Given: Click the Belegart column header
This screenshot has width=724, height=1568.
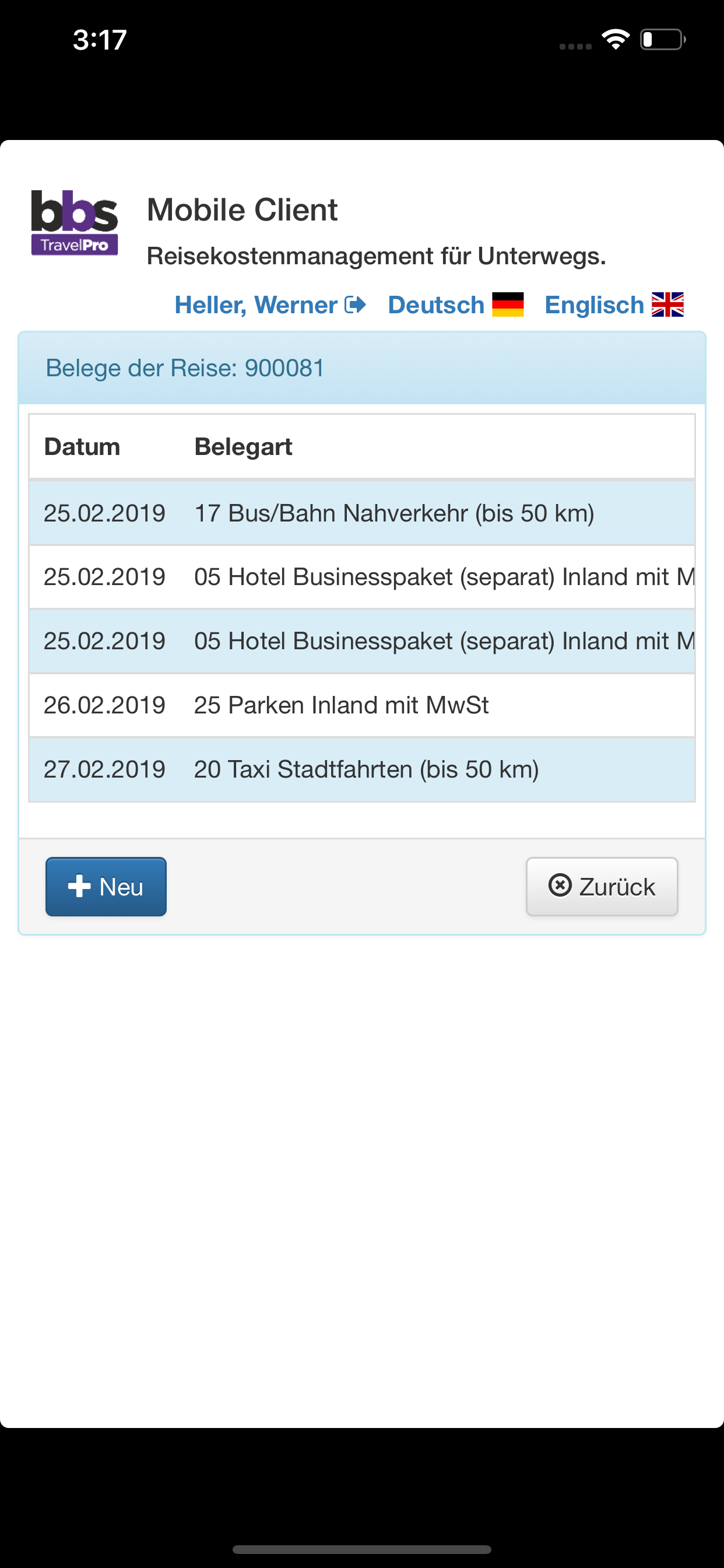Looking at the screenshot, I should [x=243, y=447].
